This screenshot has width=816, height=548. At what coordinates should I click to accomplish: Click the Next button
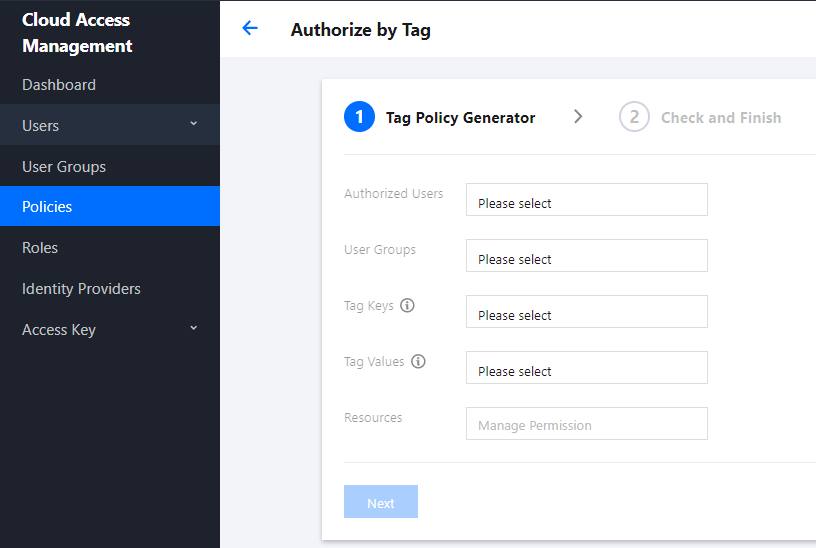(x=380, y=502)
